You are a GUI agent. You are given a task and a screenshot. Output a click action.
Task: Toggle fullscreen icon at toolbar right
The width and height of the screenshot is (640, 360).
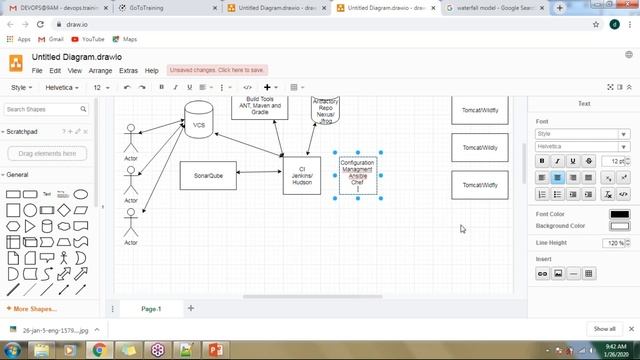click(x=610, y=87)
